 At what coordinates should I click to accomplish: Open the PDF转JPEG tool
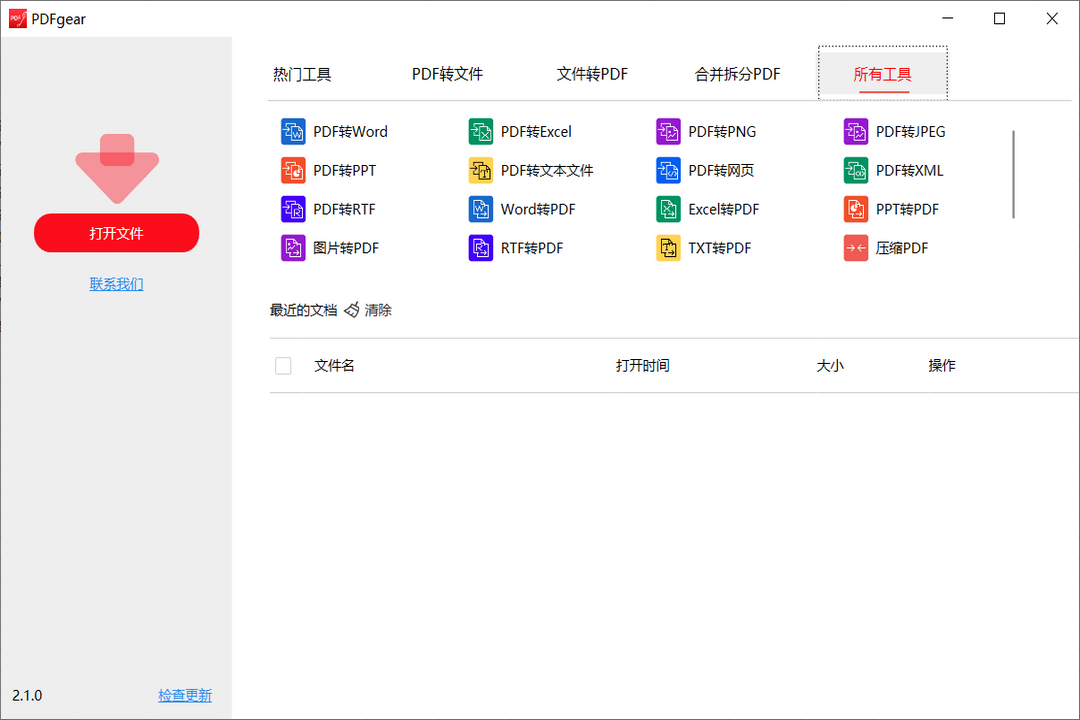coord(909,131)
